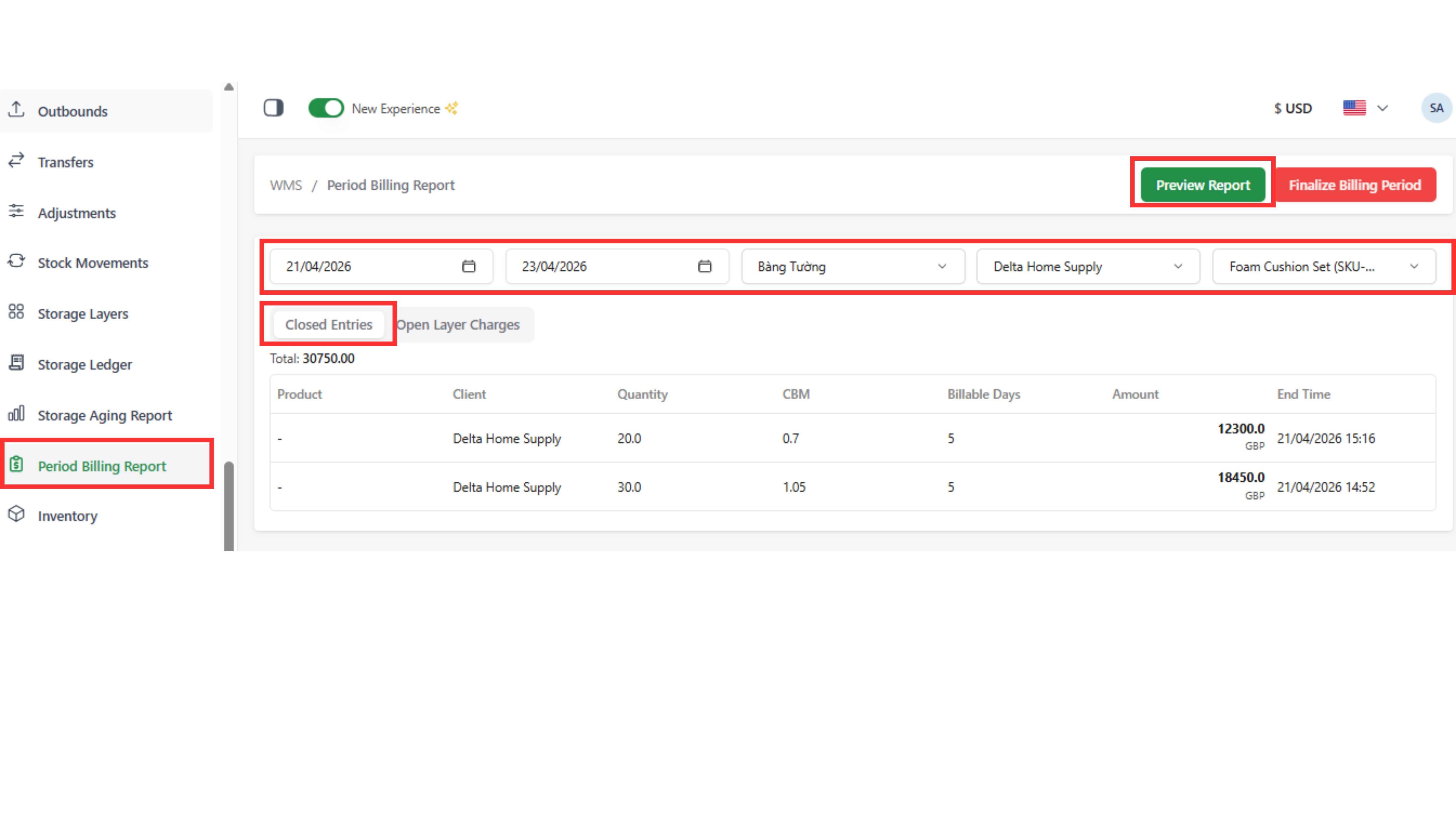Click the Inventory box icon
Viewport: 1456px width, 819px height.
pos(16,514)
